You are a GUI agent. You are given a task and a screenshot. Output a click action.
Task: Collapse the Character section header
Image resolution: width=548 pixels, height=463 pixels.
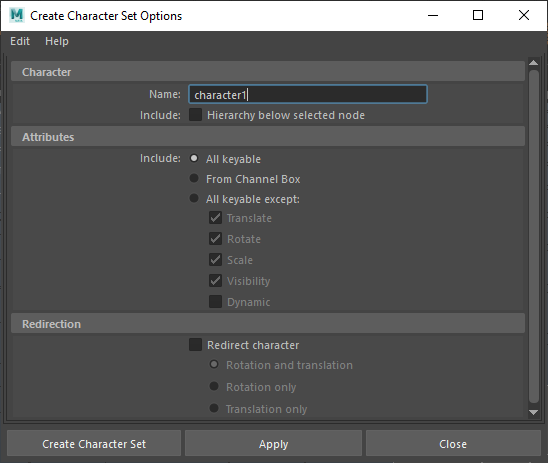click(x=268, y=72)
